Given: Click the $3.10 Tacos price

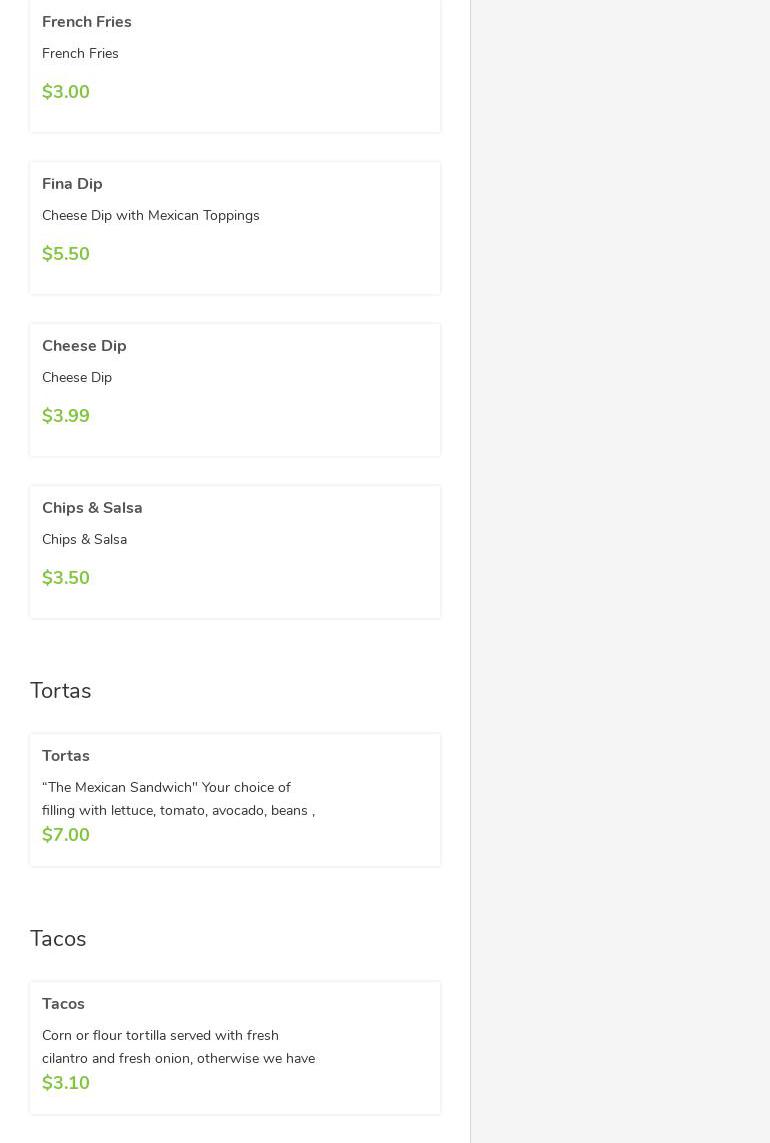Looking at the screenshot, I should point(66,1083).
